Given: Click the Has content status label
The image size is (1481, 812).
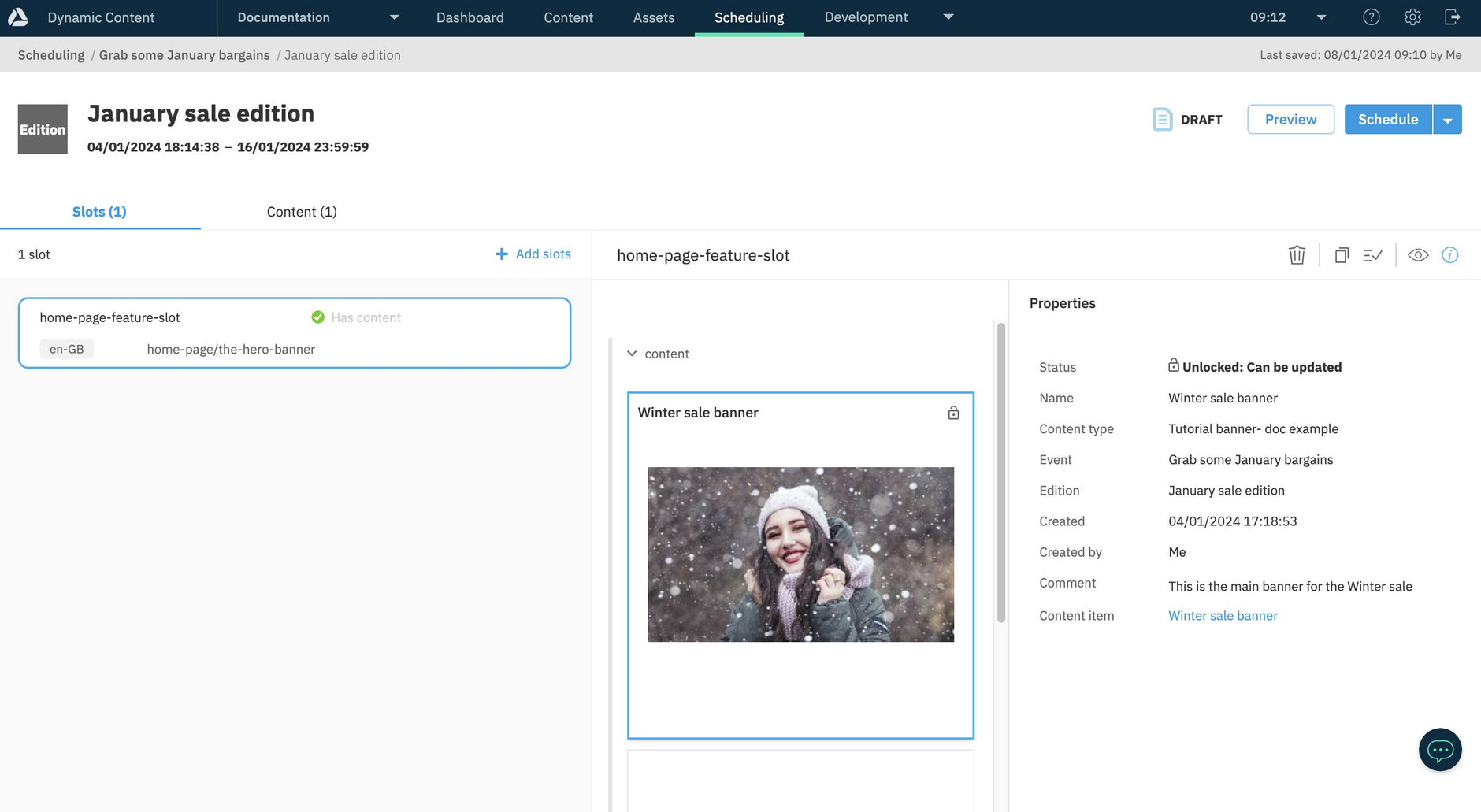Looking at the screenshot, I should [366, 317].
